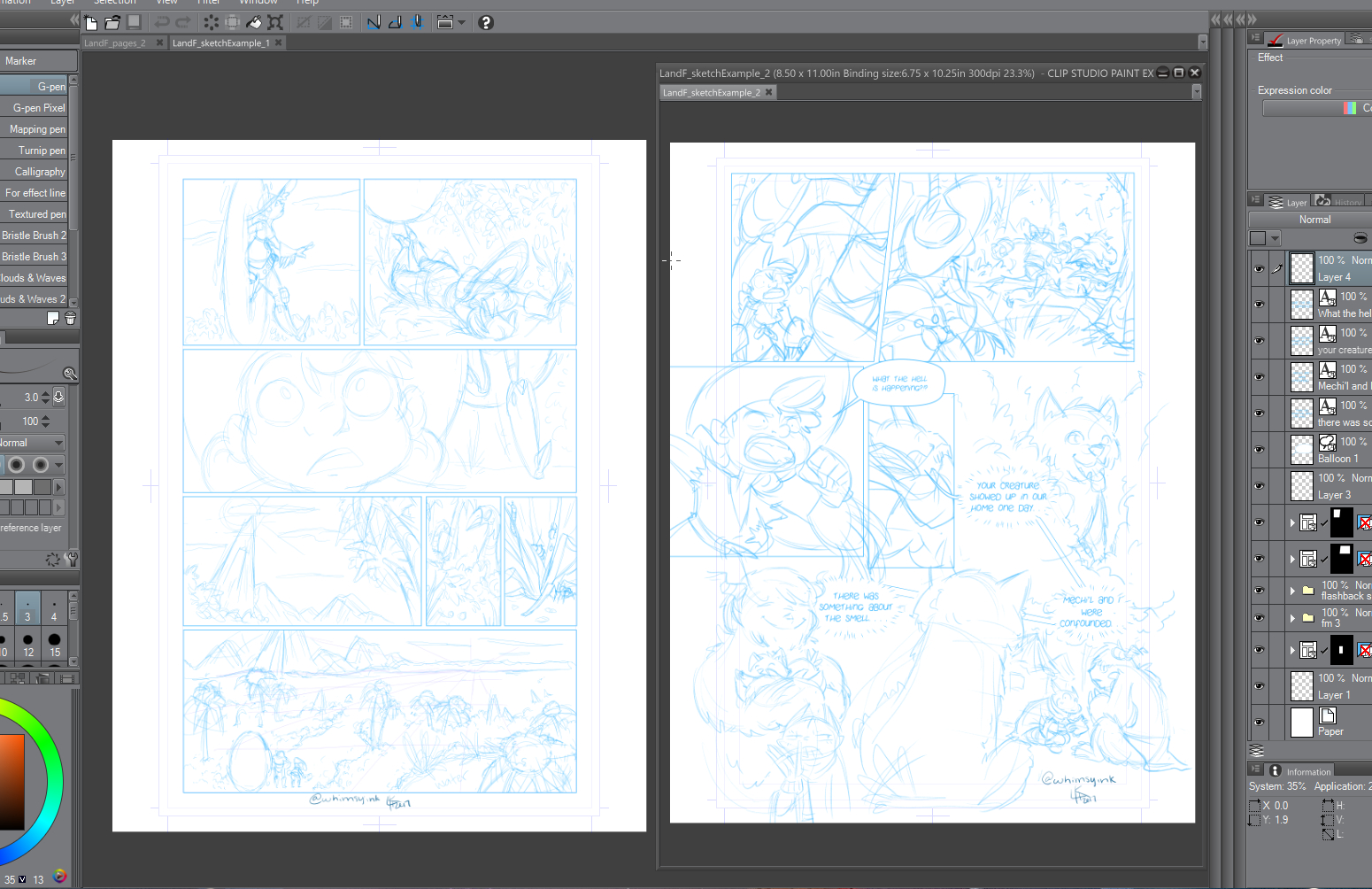Click the Invert selected area toolbar icon
The width and height of the screenshot is (1372, 889).
tap(325, 22)
